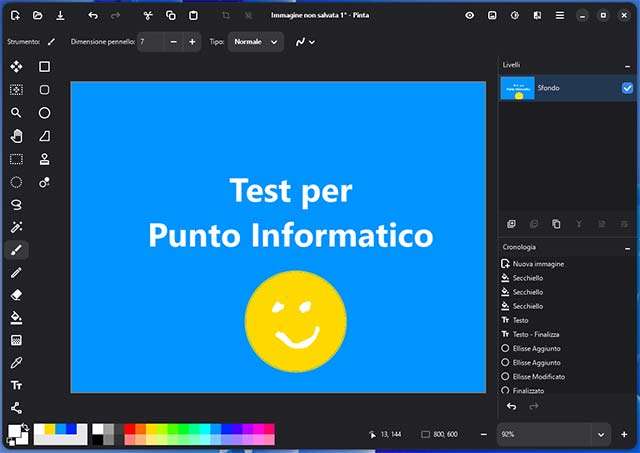Save the image with the download-arrow icon

60,16
